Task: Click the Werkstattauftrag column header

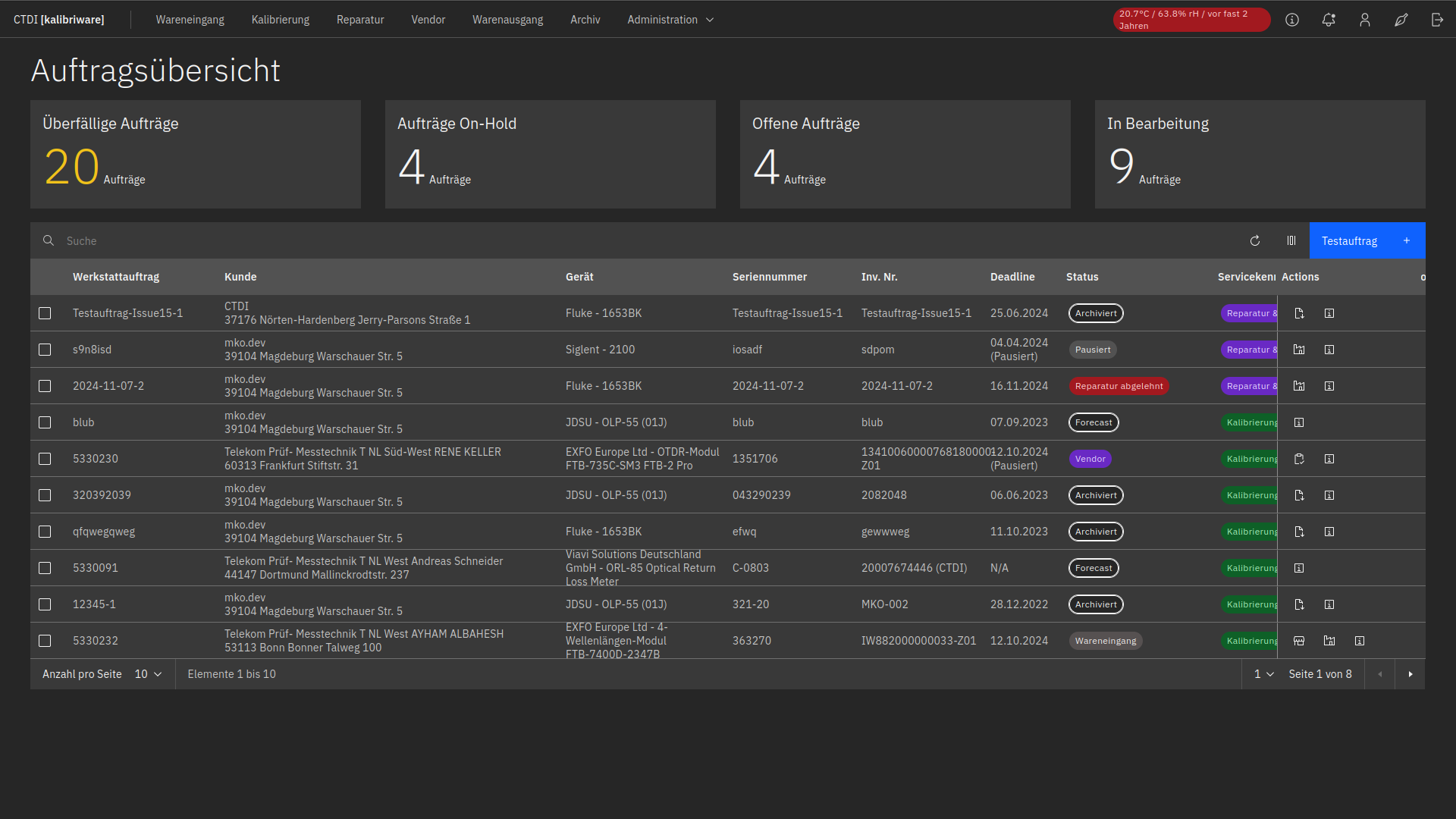Action: pyautogui.click(x=116, y=277)
